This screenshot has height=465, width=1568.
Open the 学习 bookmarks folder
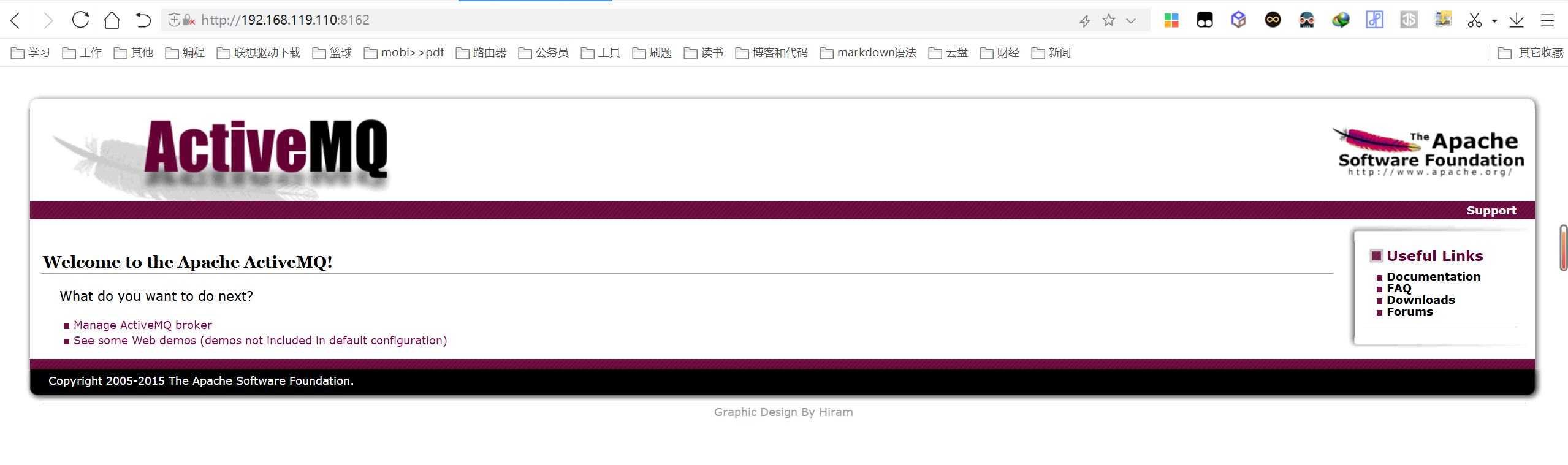[31, 53]
